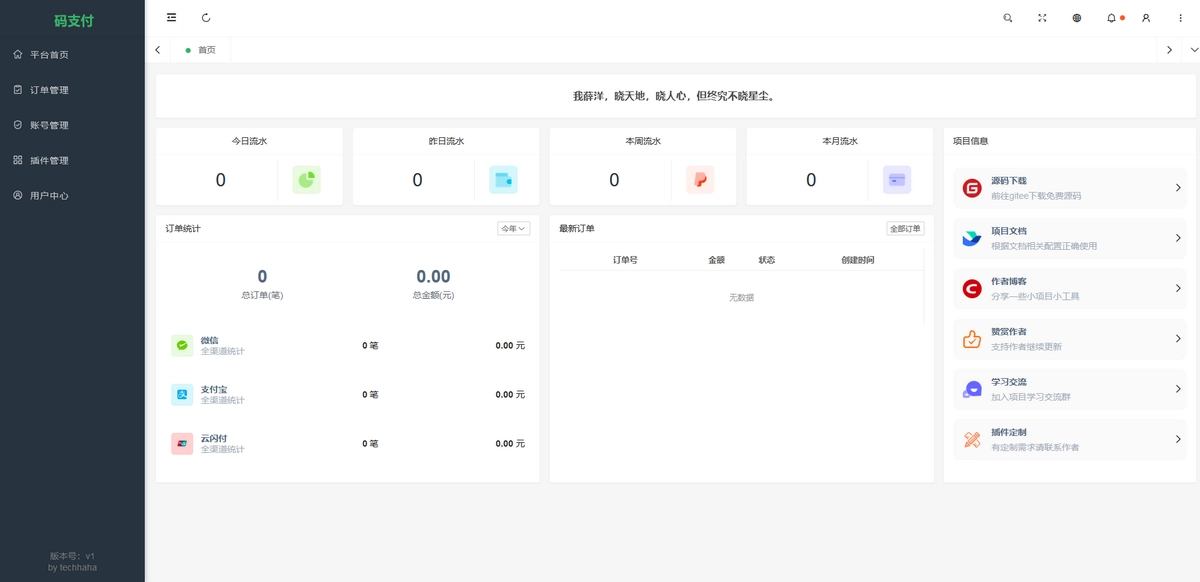This screenshot has width=1200, height=582.
Task: Open the 源码下载 link
Action: point(1069,188)
